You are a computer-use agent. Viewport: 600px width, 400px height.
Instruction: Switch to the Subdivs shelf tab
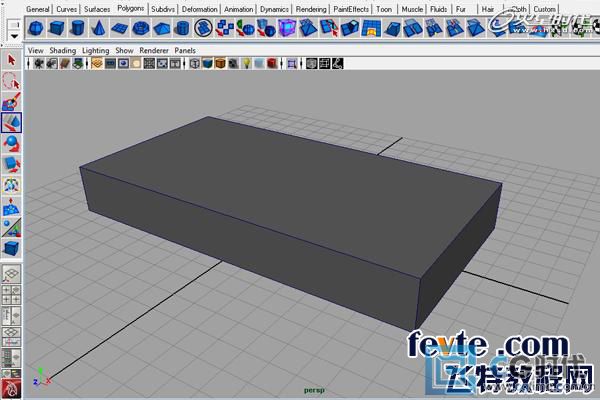(x=163, y=9)
